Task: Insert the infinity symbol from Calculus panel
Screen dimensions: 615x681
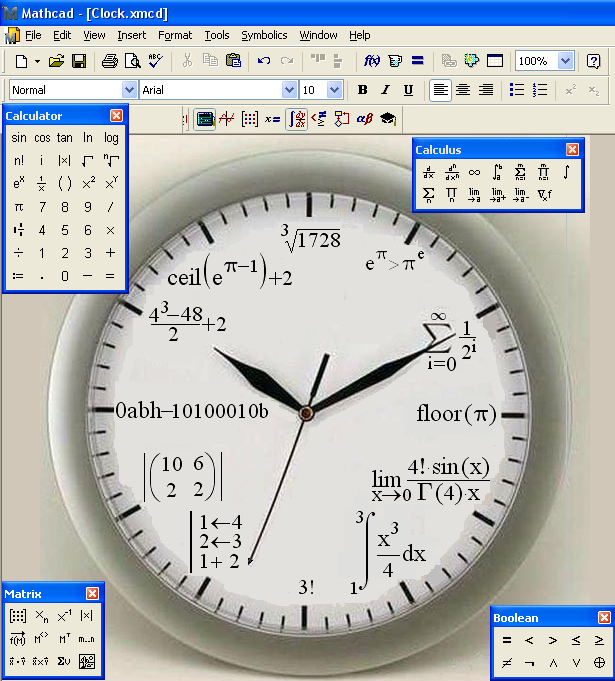Action: tap(474, 172)
